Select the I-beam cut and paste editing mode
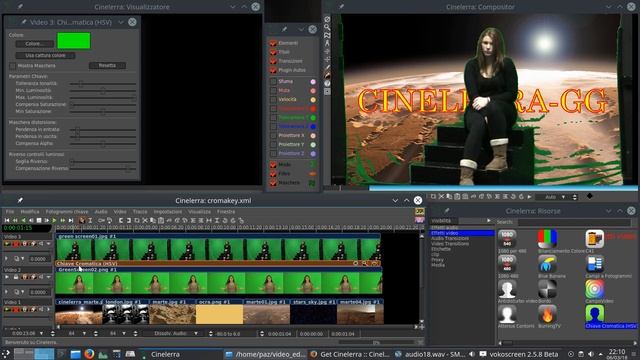640x360 pixels. 90,220
